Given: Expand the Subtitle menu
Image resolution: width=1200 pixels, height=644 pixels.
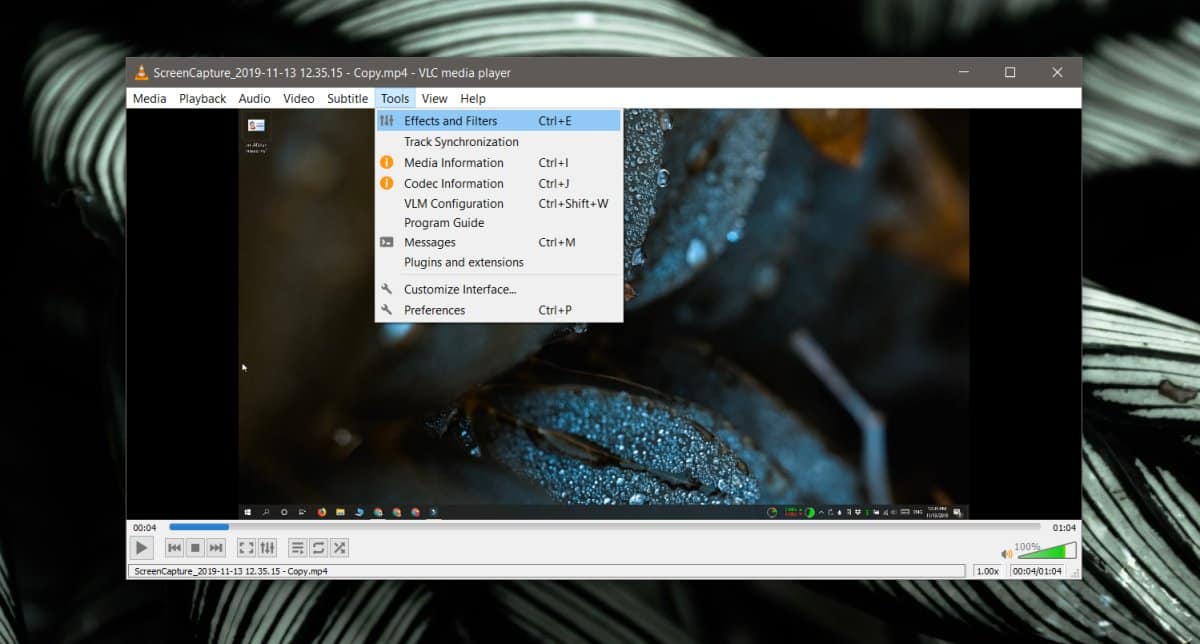Looking at the screenshot, I should point(347,98).
